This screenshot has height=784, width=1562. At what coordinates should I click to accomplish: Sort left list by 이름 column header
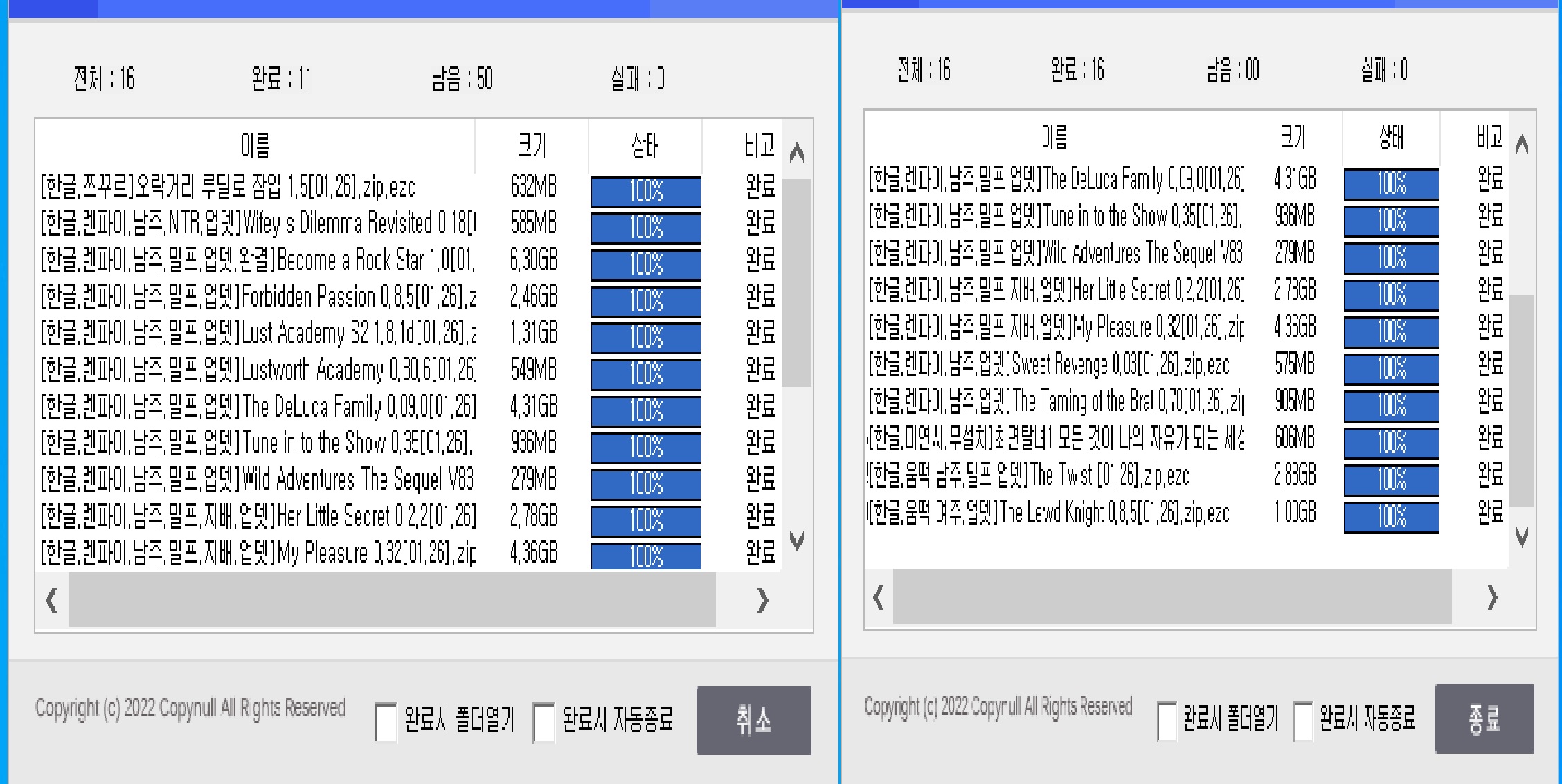pyautogui.click(x=255, y=145)
